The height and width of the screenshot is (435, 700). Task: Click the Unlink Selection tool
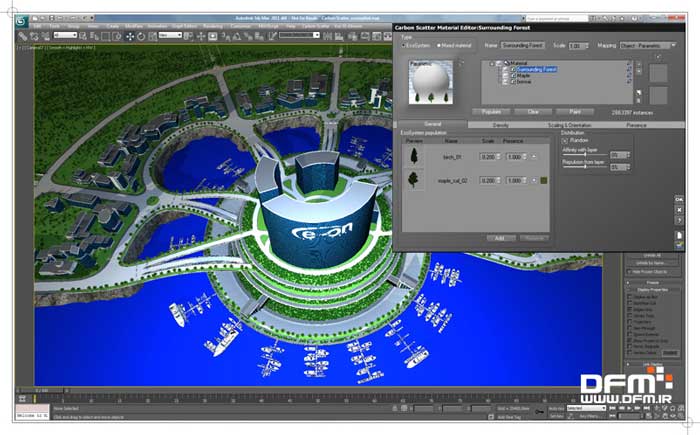[x=35, y=36]
